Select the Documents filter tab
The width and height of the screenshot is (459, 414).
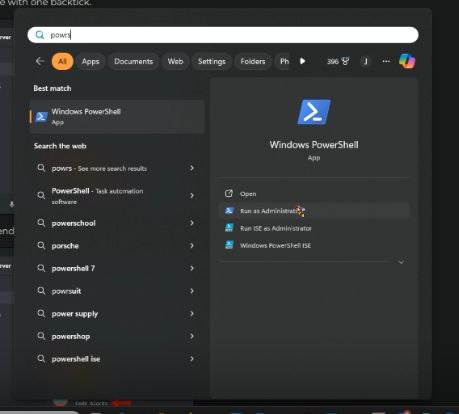click(134, 61)
